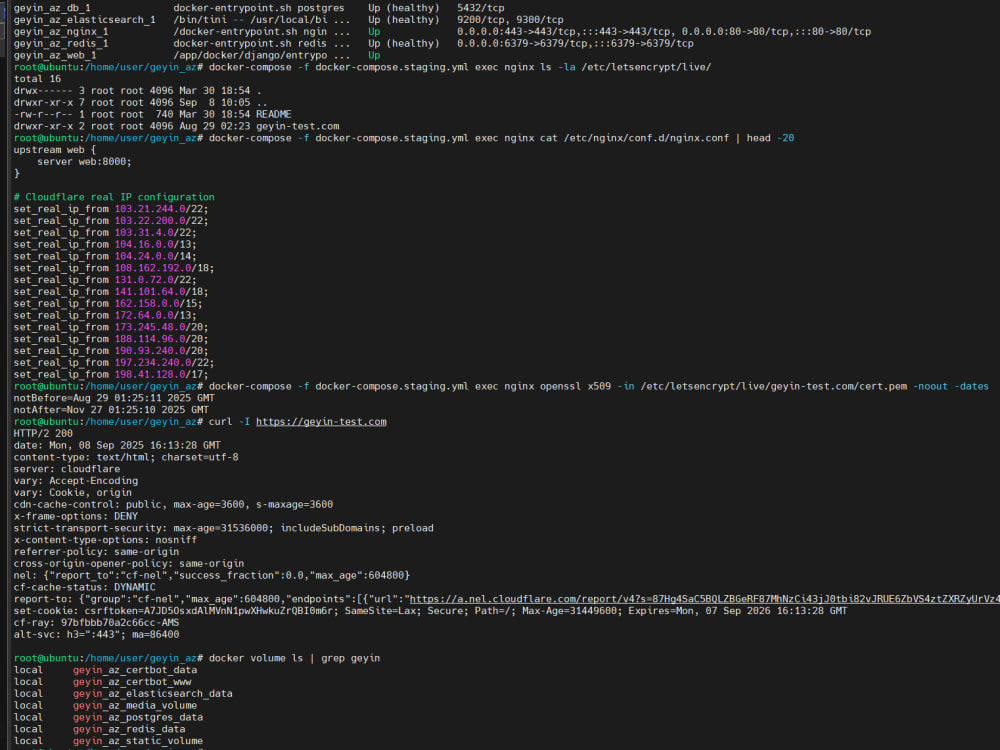Click IP address '103.31.4.0'

[144, 233]
